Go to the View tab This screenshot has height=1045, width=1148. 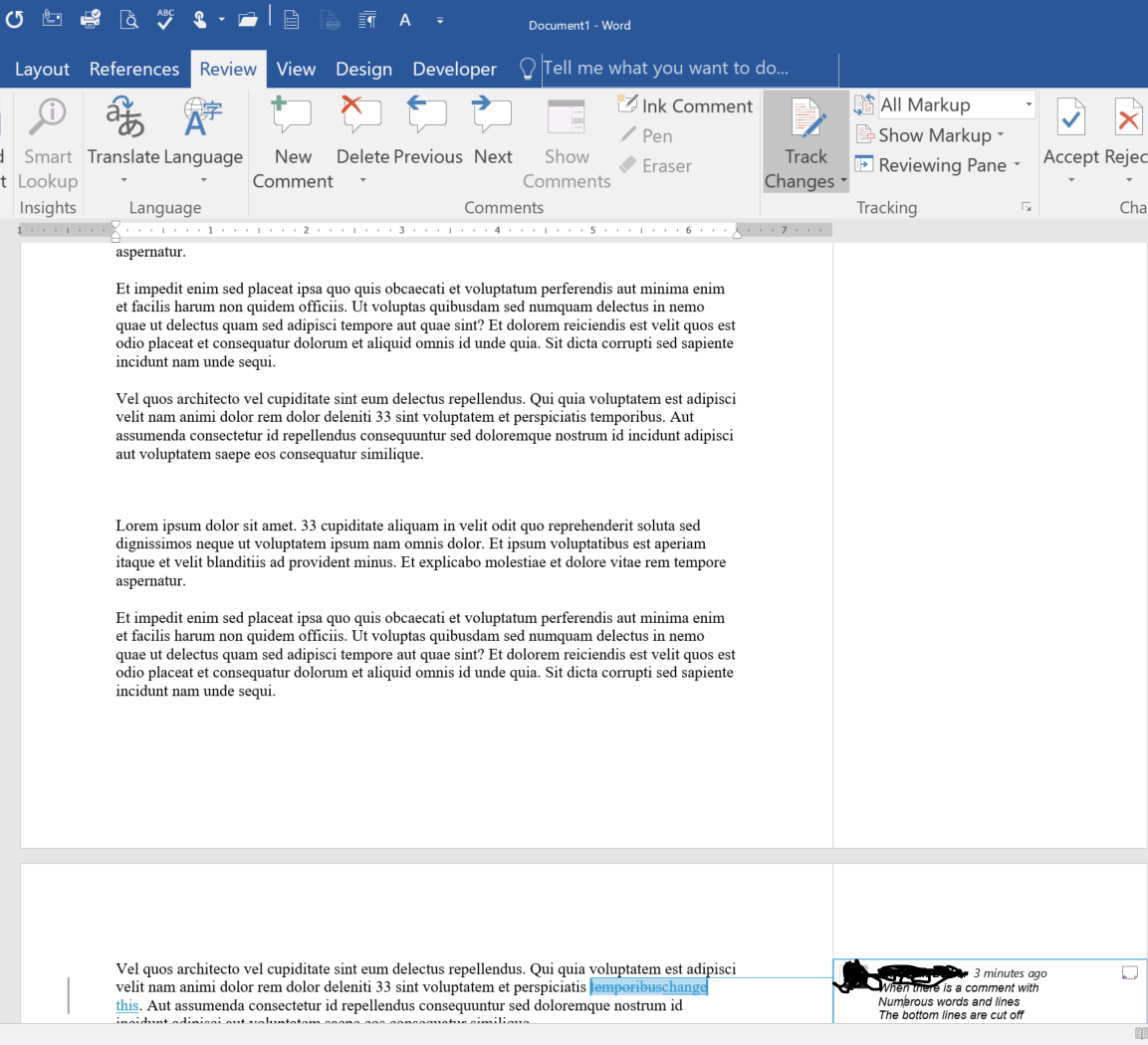(296, 69)
